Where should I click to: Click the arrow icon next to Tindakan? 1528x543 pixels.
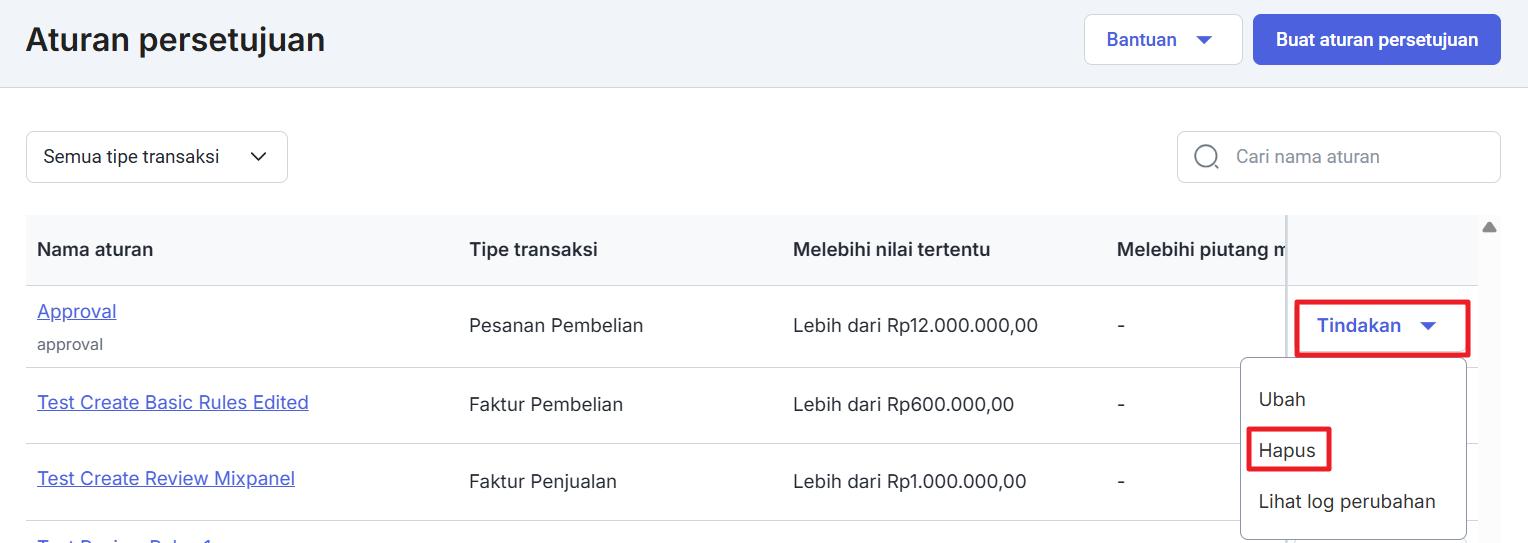(x=1428, y=326)
